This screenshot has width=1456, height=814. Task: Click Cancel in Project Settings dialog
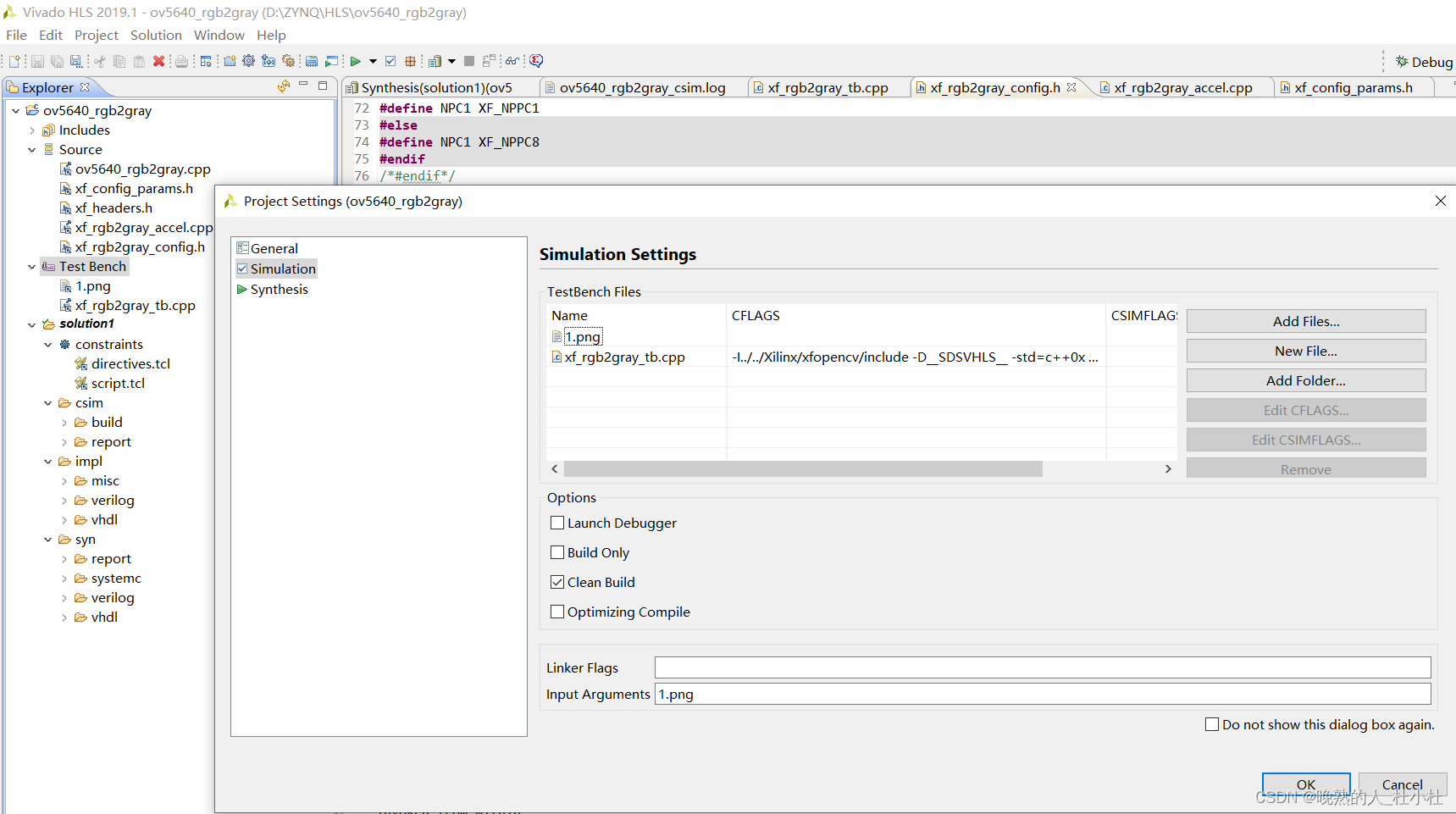pyautogui.click(x=1403, y=784)
